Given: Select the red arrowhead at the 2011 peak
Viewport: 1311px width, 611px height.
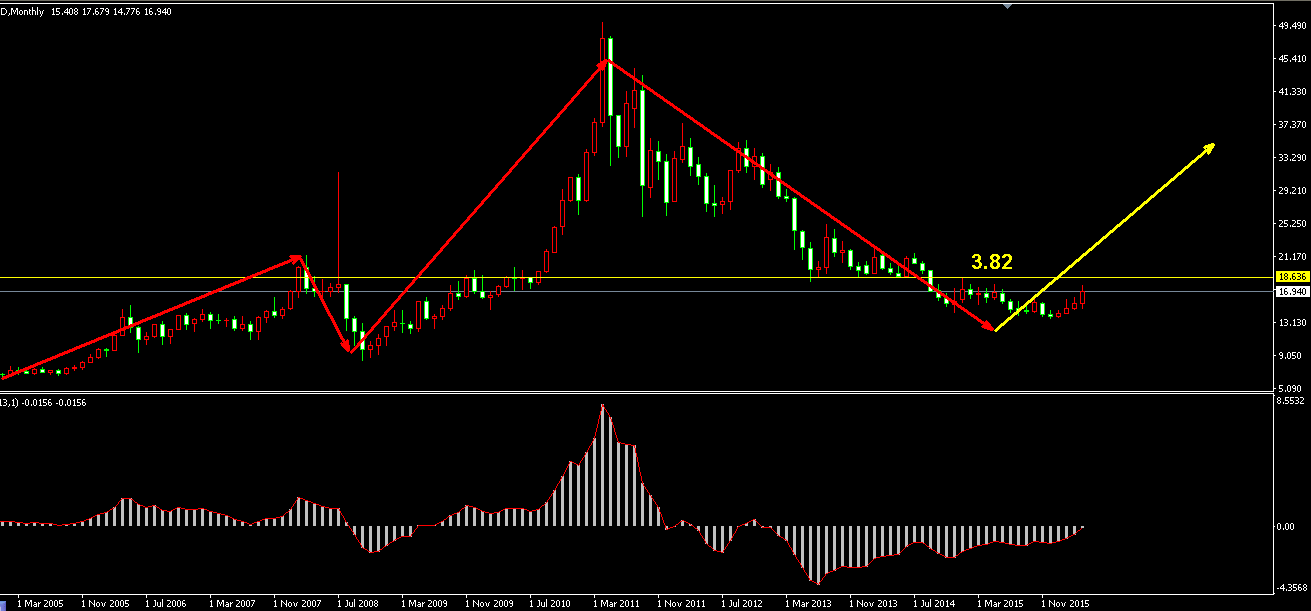Looking at the screenshot, I should click(x=603, y=64).
